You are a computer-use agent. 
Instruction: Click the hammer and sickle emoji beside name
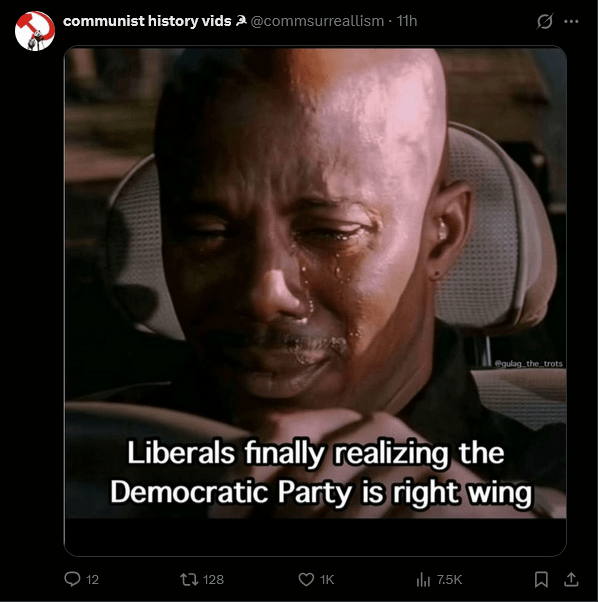point(241,22)
